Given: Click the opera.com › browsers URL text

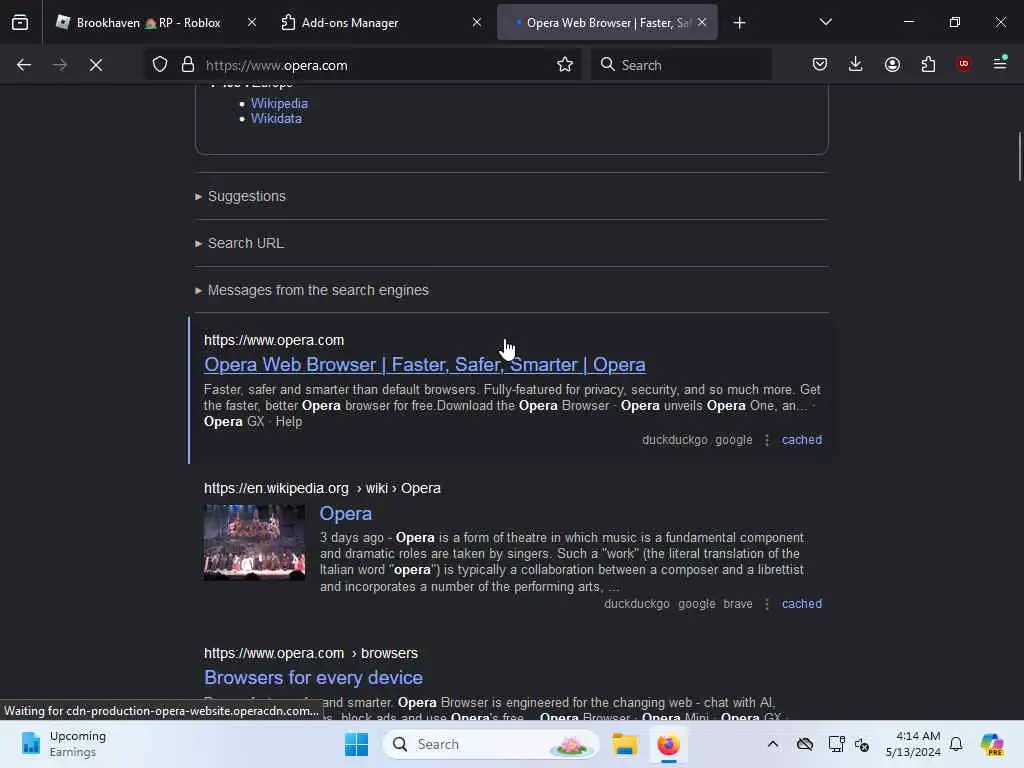Looking at the screenshot, I should pos(311,653).
